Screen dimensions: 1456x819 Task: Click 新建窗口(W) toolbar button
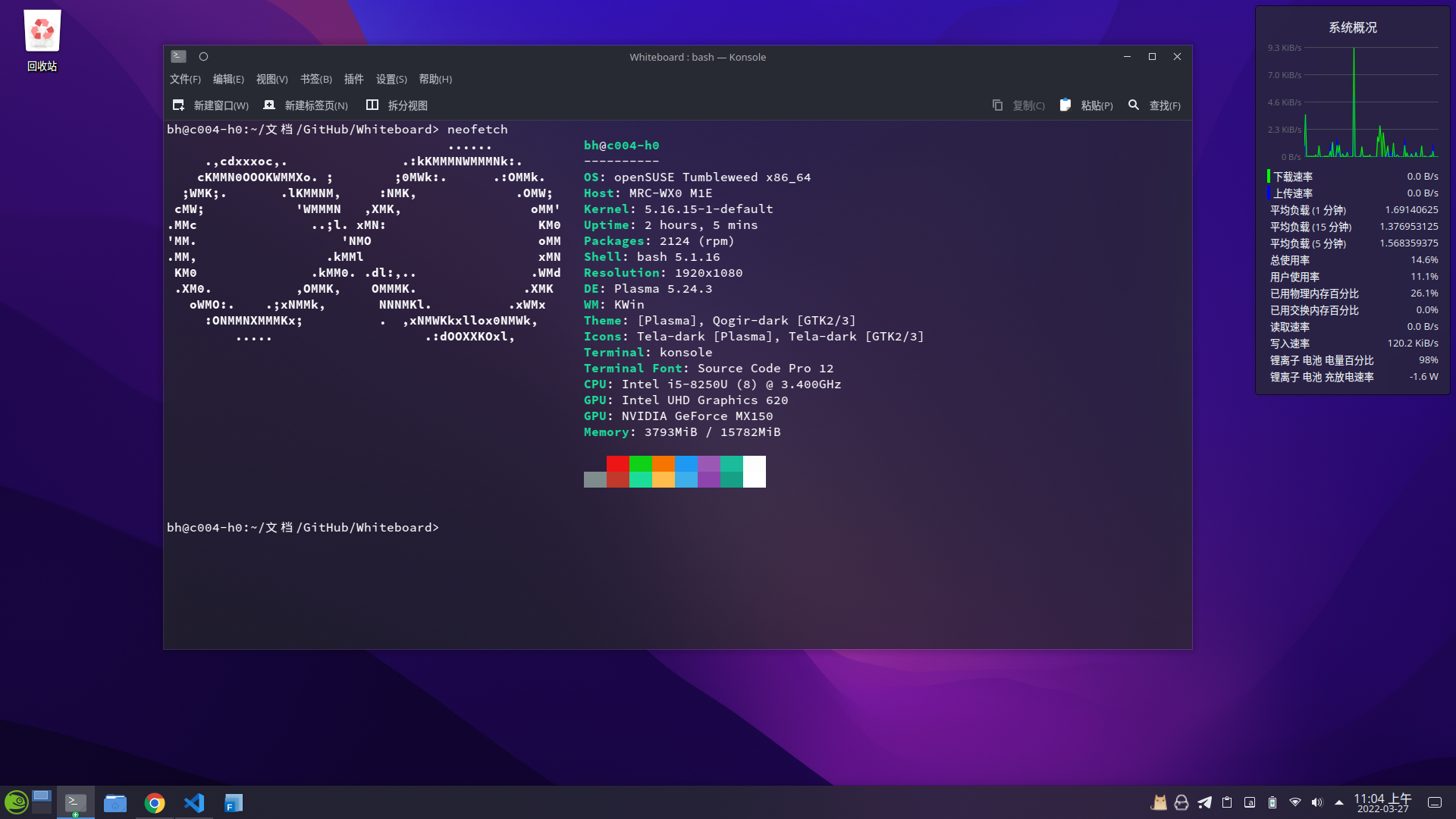(x=211, y=105)
